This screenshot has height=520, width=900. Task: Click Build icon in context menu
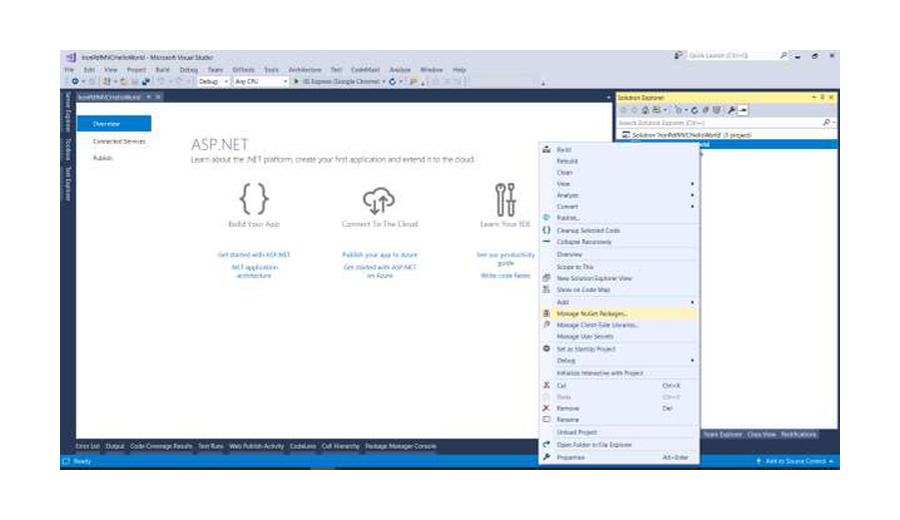(x=546, y=149)
